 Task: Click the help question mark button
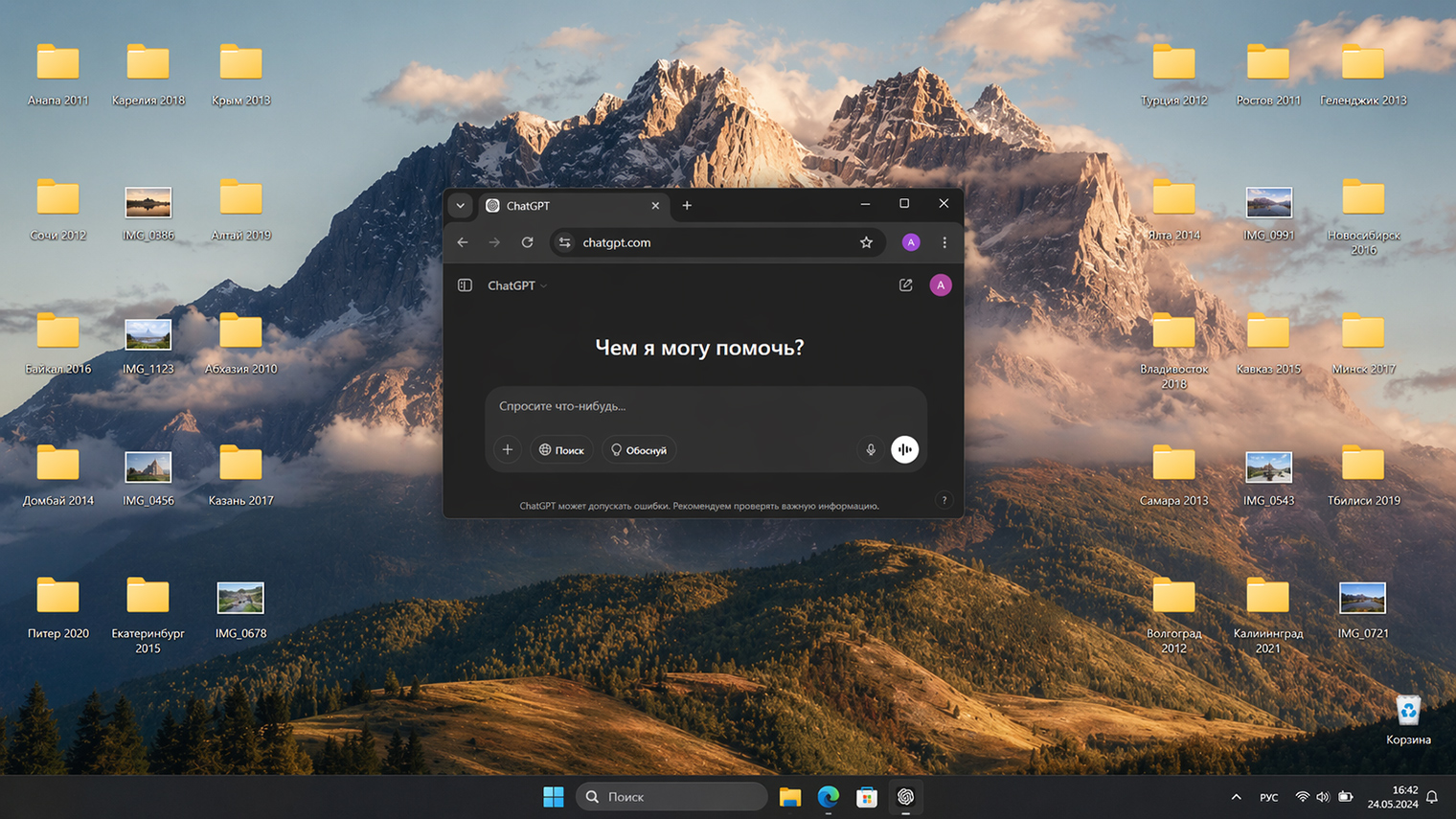944,499
